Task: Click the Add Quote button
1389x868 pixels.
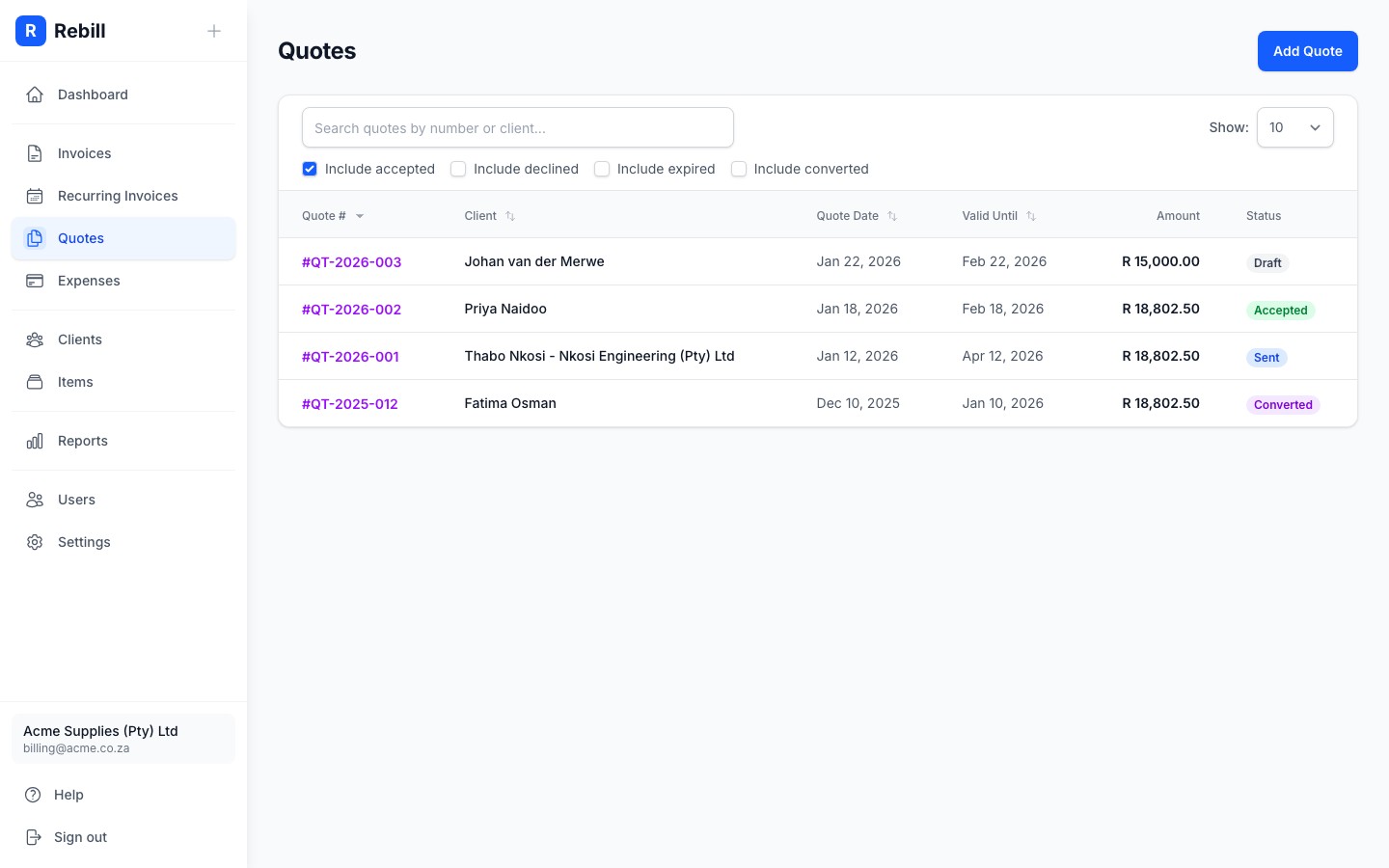Action: (1307, 50)
